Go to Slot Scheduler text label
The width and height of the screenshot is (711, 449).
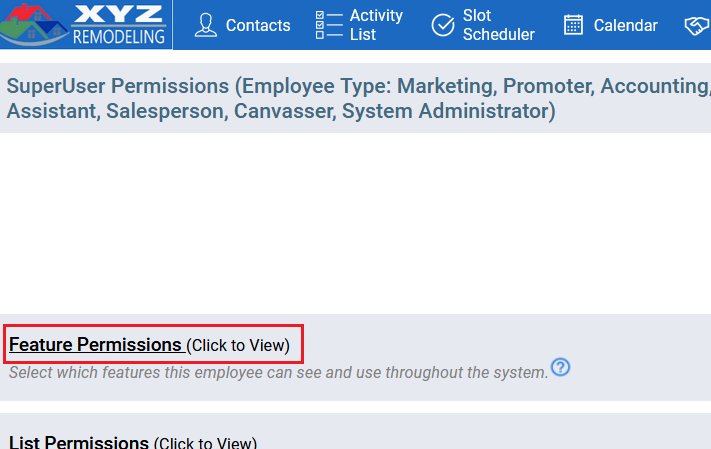(x=498, y=25)
